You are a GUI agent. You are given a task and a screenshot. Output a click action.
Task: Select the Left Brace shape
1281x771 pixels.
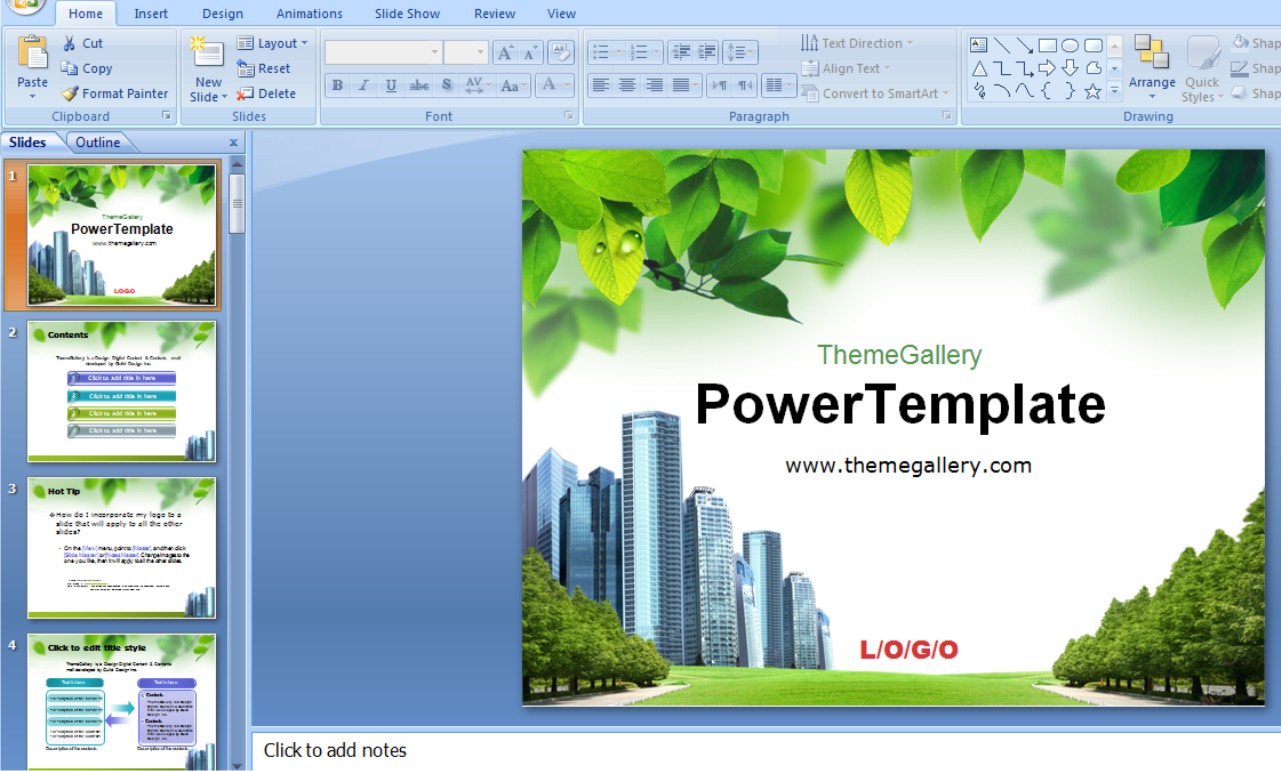[x=1048, y=91]
